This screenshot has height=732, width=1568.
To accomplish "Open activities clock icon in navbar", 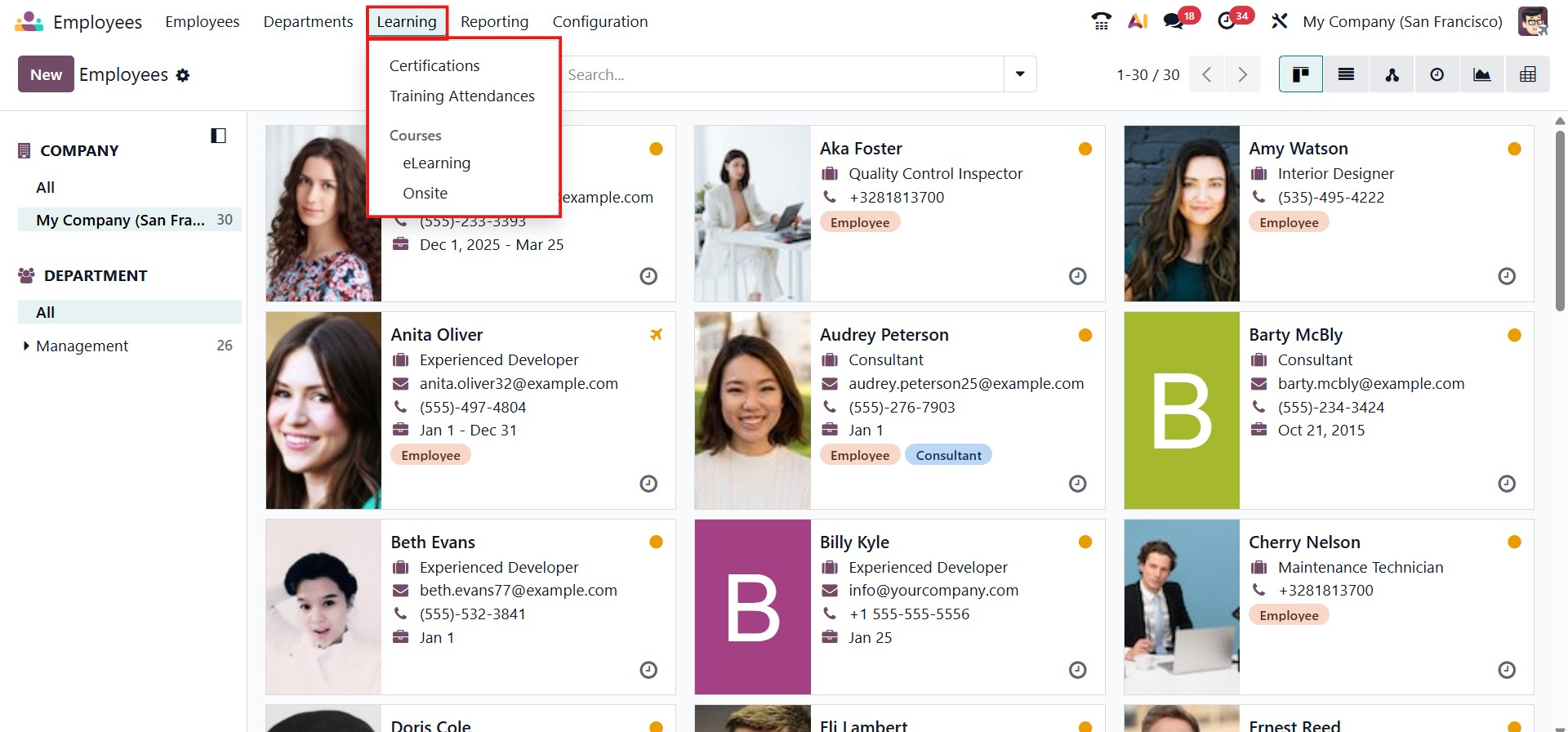I will [1227, 21].
